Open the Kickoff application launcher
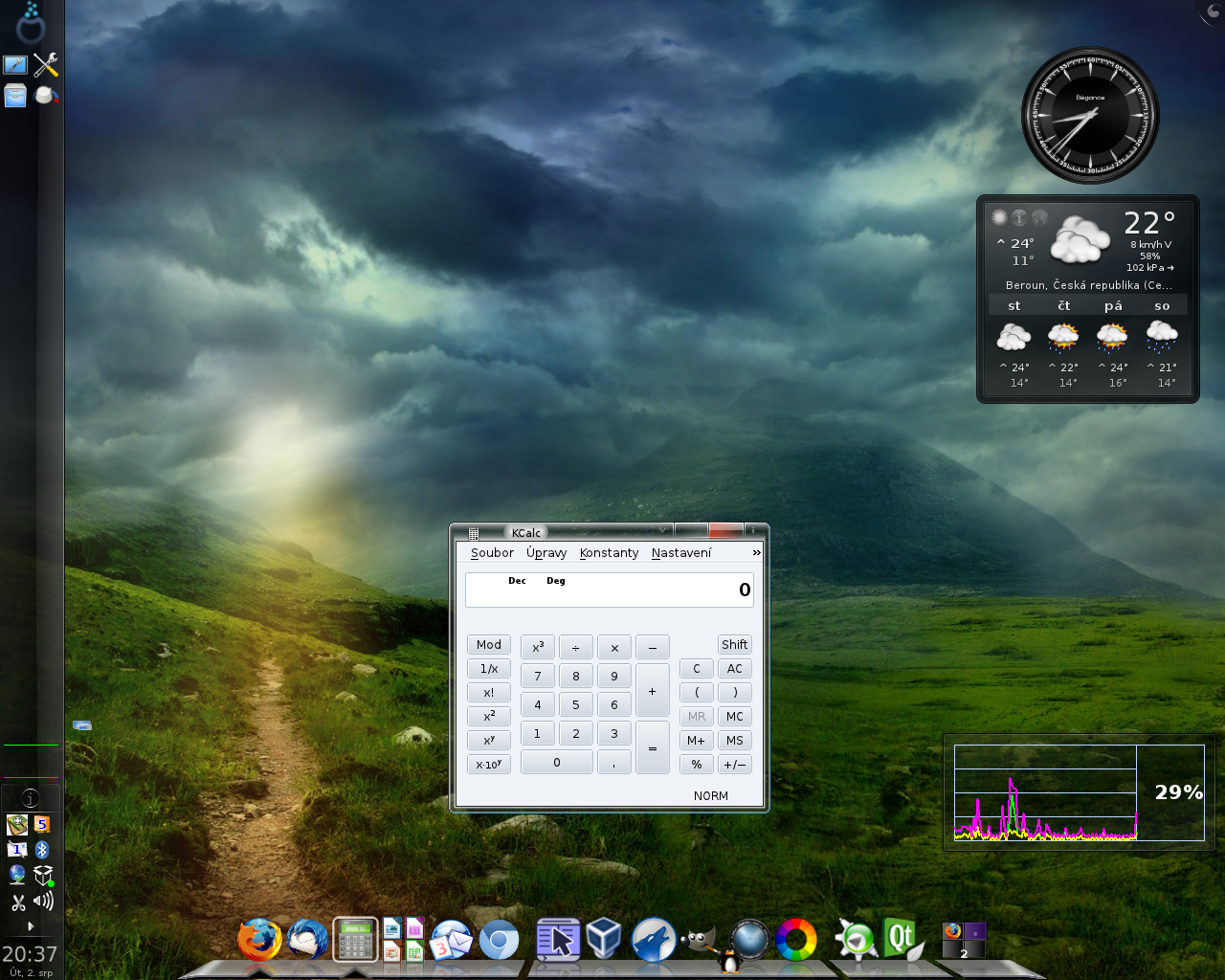Image resolution: width=1225 pixels, height=980 pixels. (x=31, y=23)
